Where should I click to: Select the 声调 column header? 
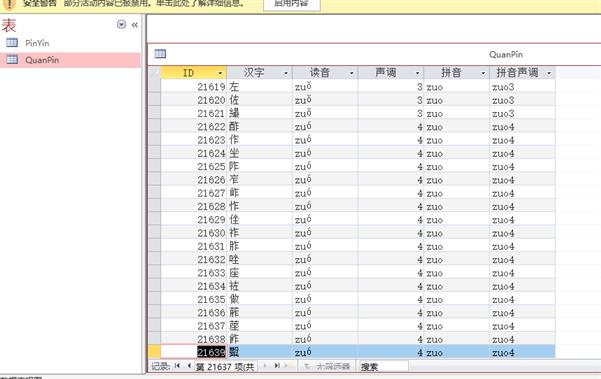point(391,73)
